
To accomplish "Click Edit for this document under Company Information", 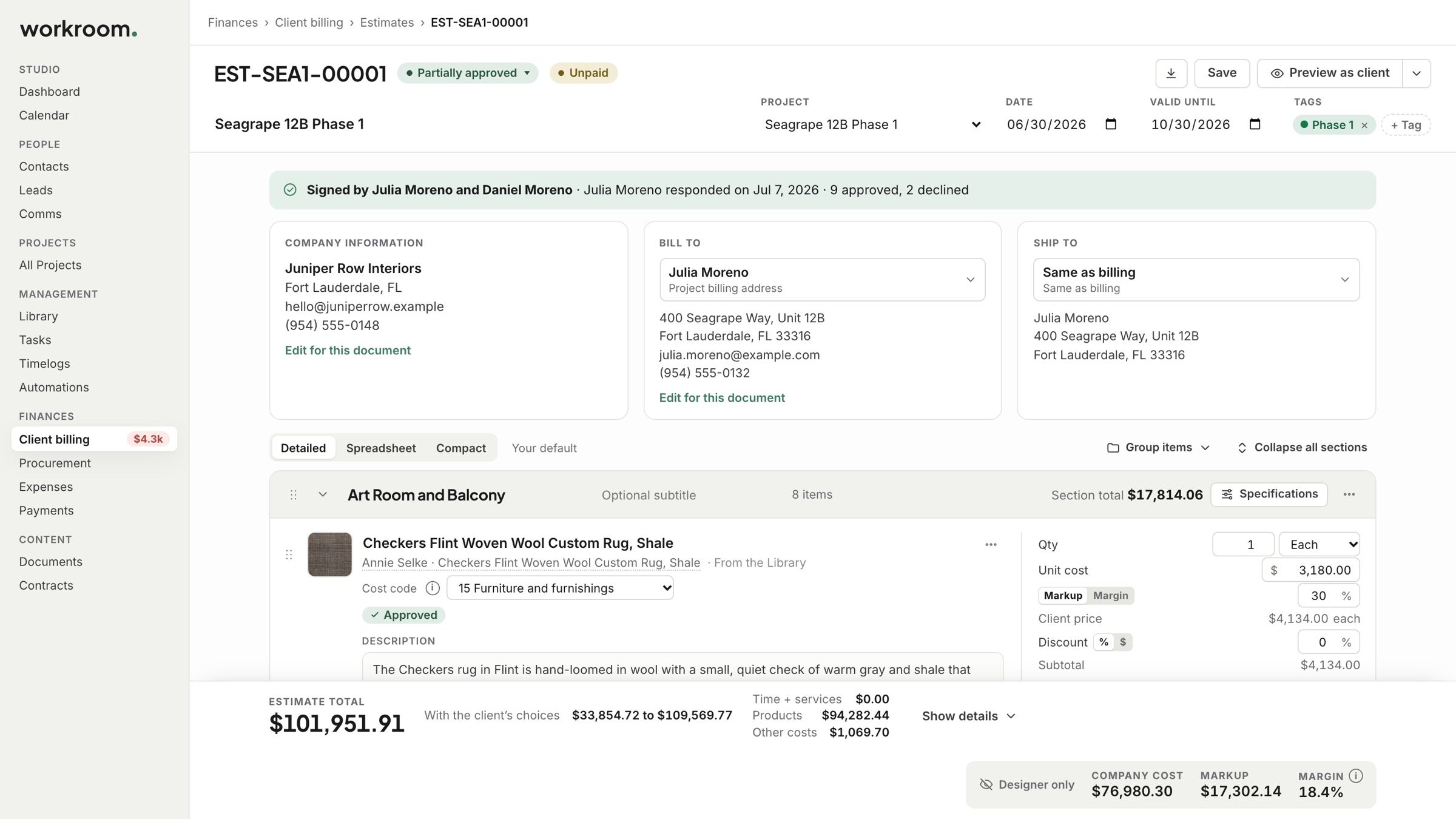I will [348, 350].
